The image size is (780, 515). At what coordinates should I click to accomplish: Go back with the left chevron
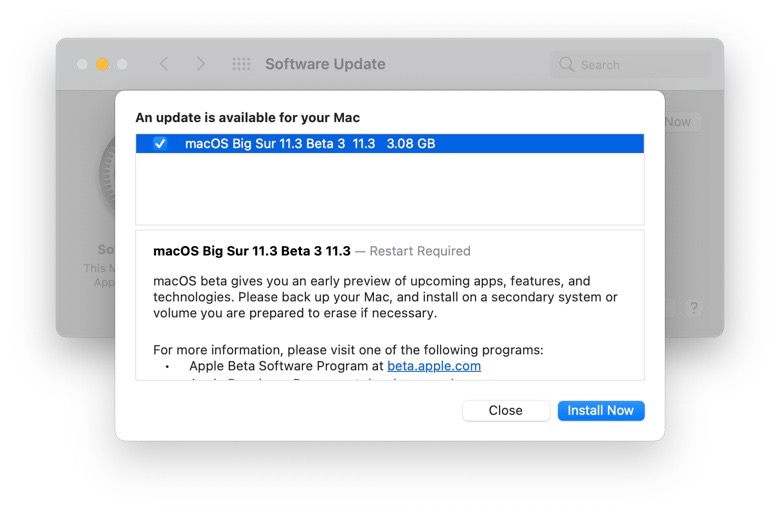pos(164,64)
